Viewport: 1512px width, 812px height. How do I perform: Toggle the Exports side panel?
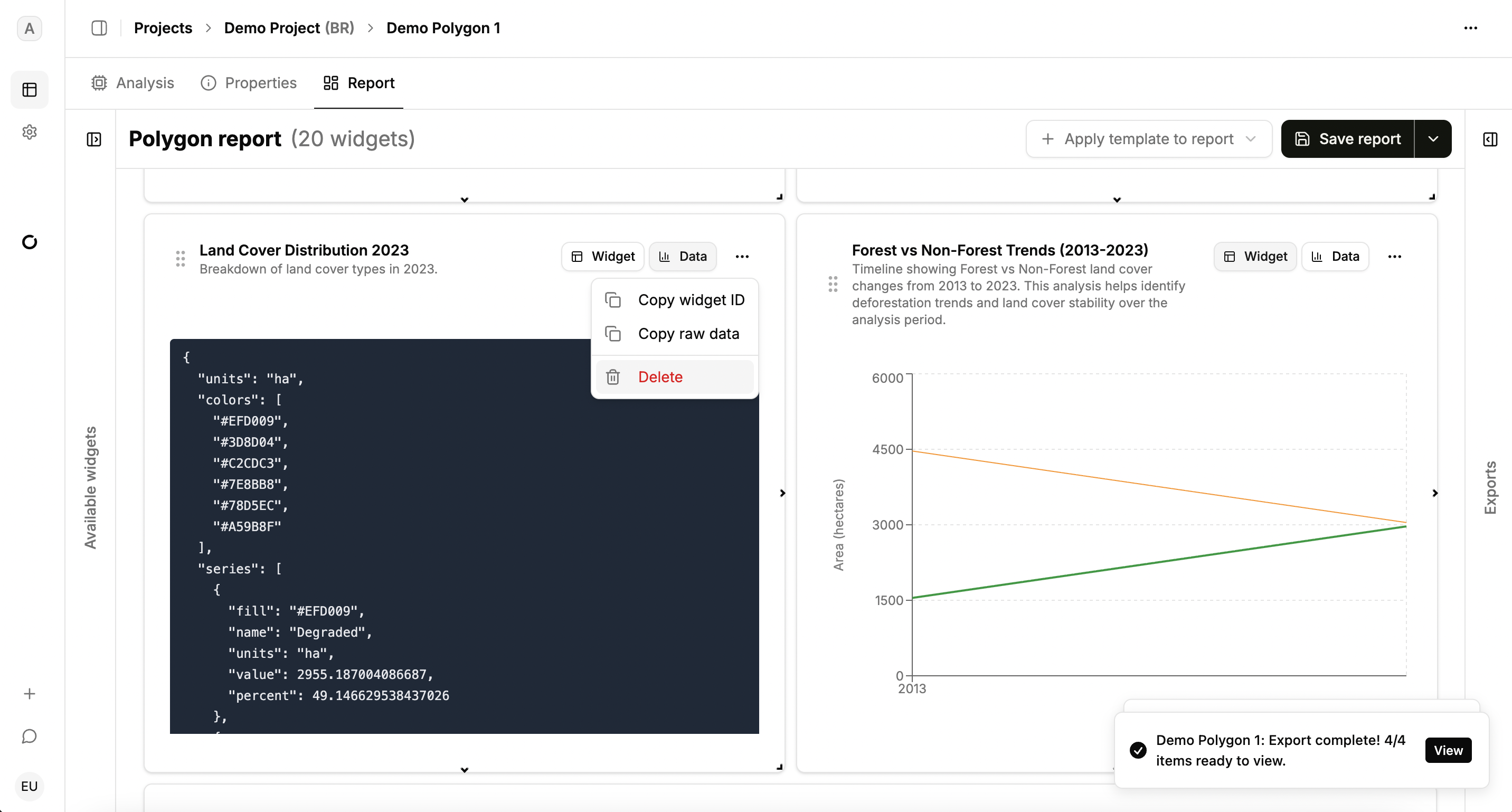coord(1490,139)
